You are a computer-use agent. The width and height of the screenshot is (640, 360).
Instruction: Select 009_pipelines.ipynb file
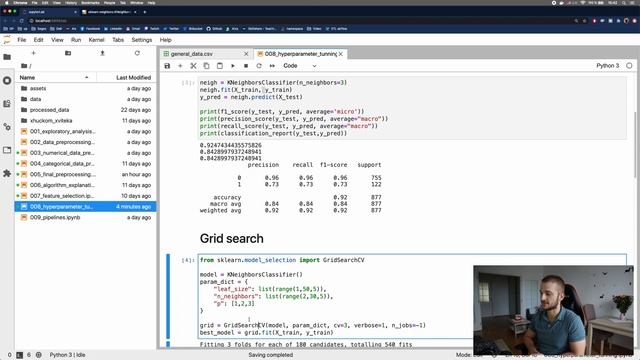tap(86, 218)
